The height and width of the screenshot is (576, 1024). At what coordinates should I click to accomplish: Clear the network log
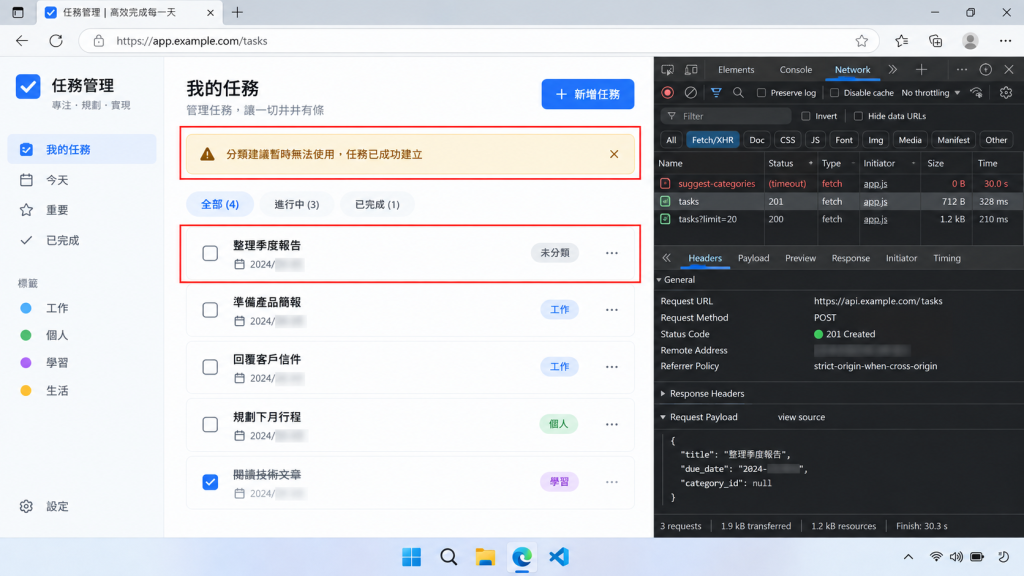pos(690,93)
